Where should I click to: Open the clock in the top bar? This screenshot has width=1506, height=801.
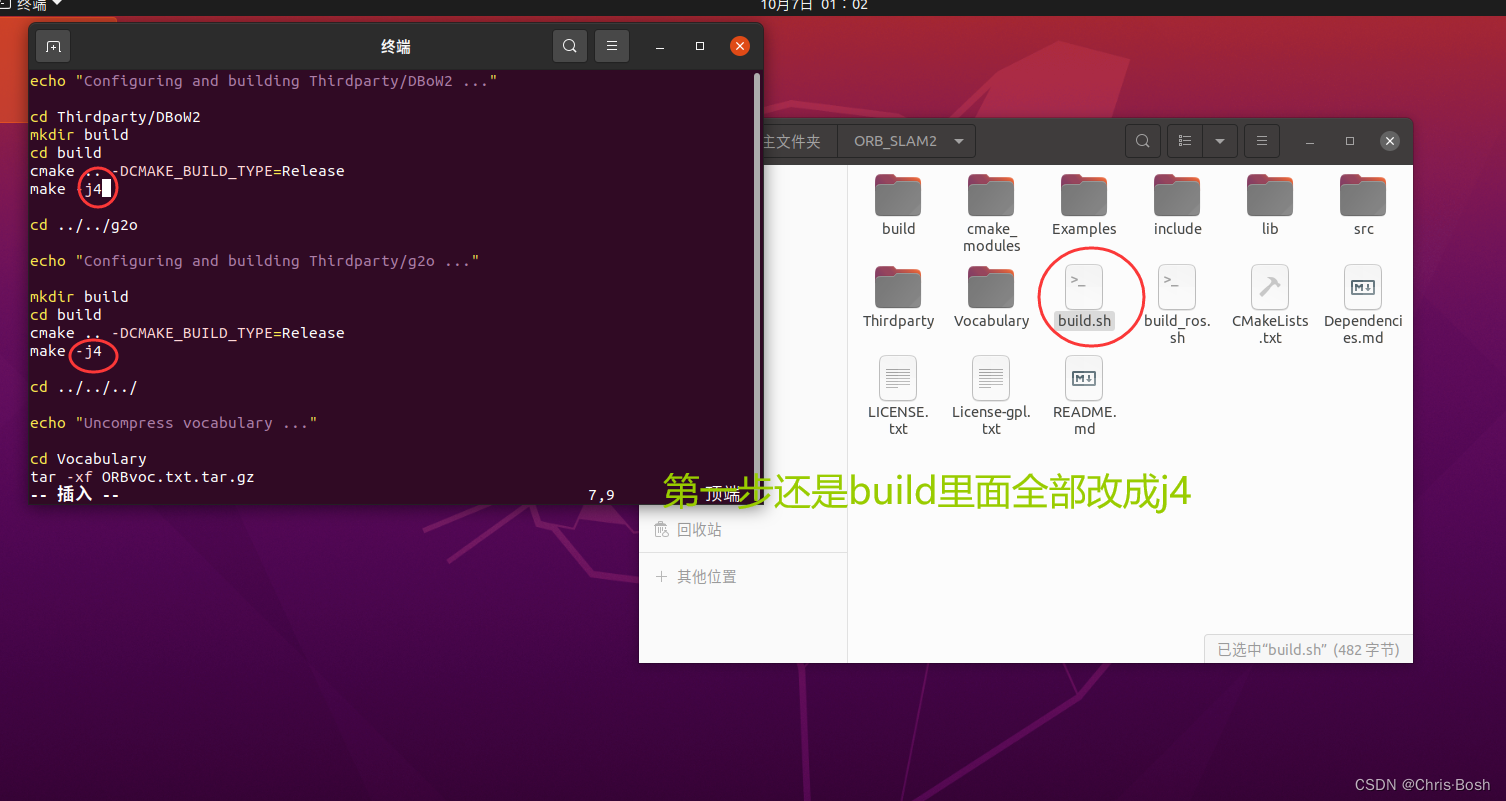click(814, 5)
